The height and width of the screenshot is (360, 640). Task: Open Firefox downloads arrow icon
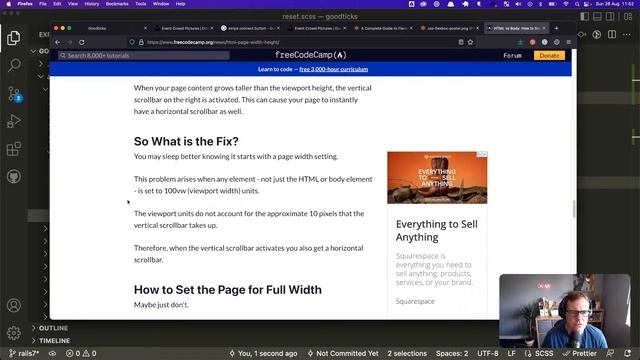[520, 42]
